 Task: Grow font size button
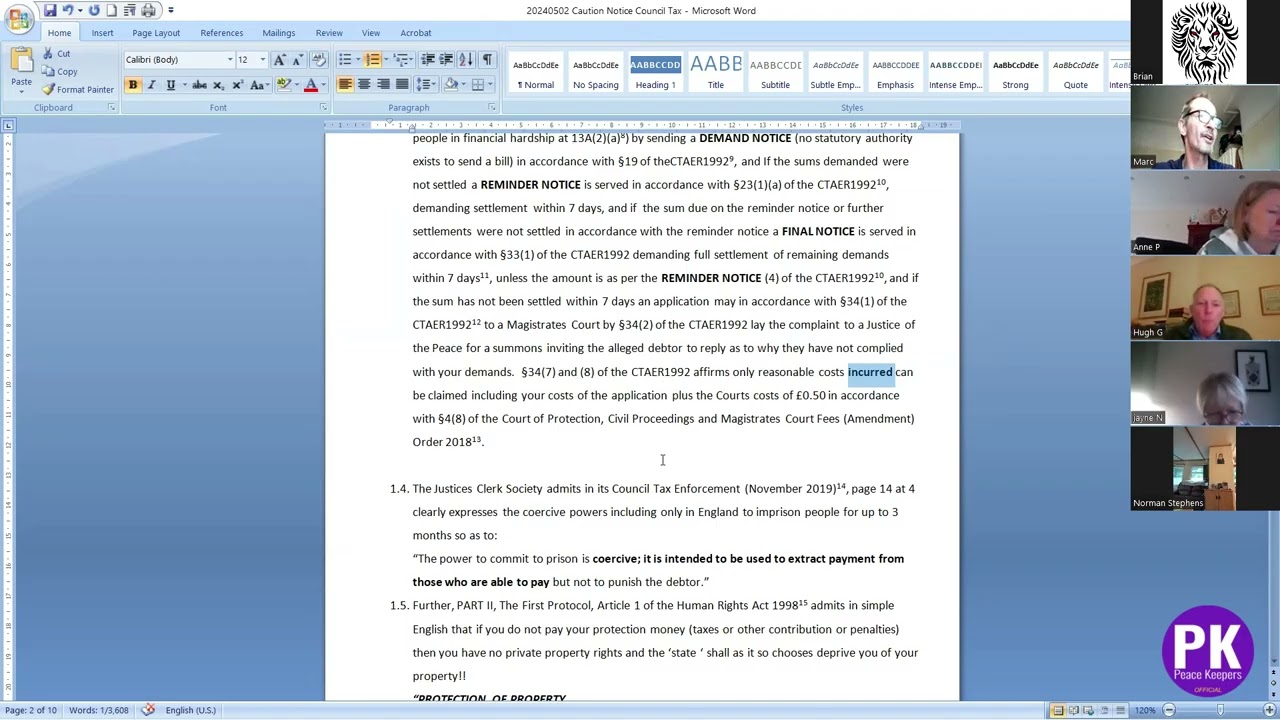(x=280, y=60)
